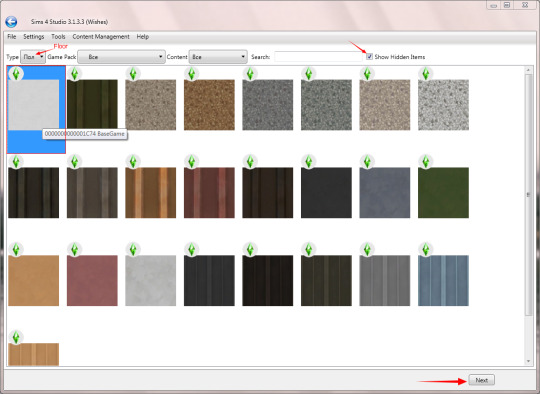Click plumbob icon on solid charcoal floor

click(x=309, y=162)
